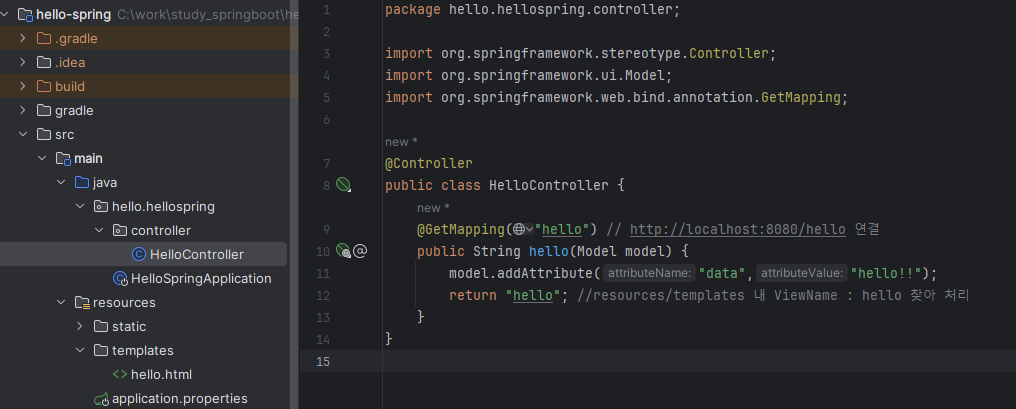Image resolution: width=1016 pixels, height=409 pixels.
Task: Collapse the templates folder
Action: (x=80, y=350)
